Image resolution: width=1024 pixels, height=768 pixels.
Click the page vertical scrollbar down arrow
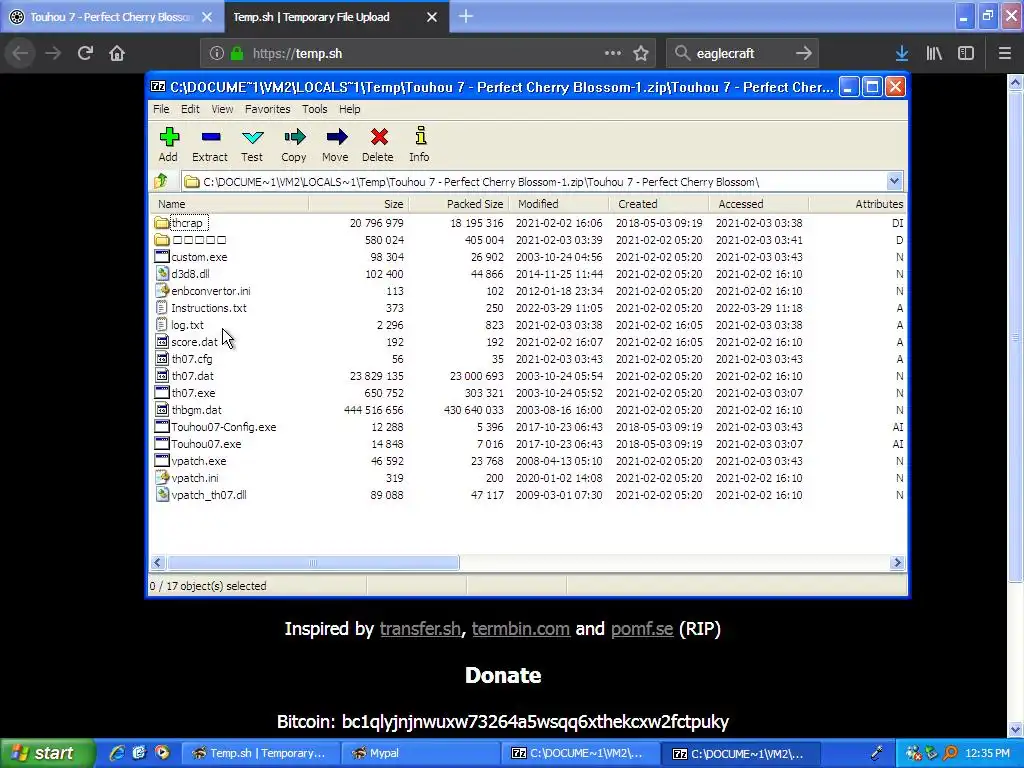(1015, 729)
